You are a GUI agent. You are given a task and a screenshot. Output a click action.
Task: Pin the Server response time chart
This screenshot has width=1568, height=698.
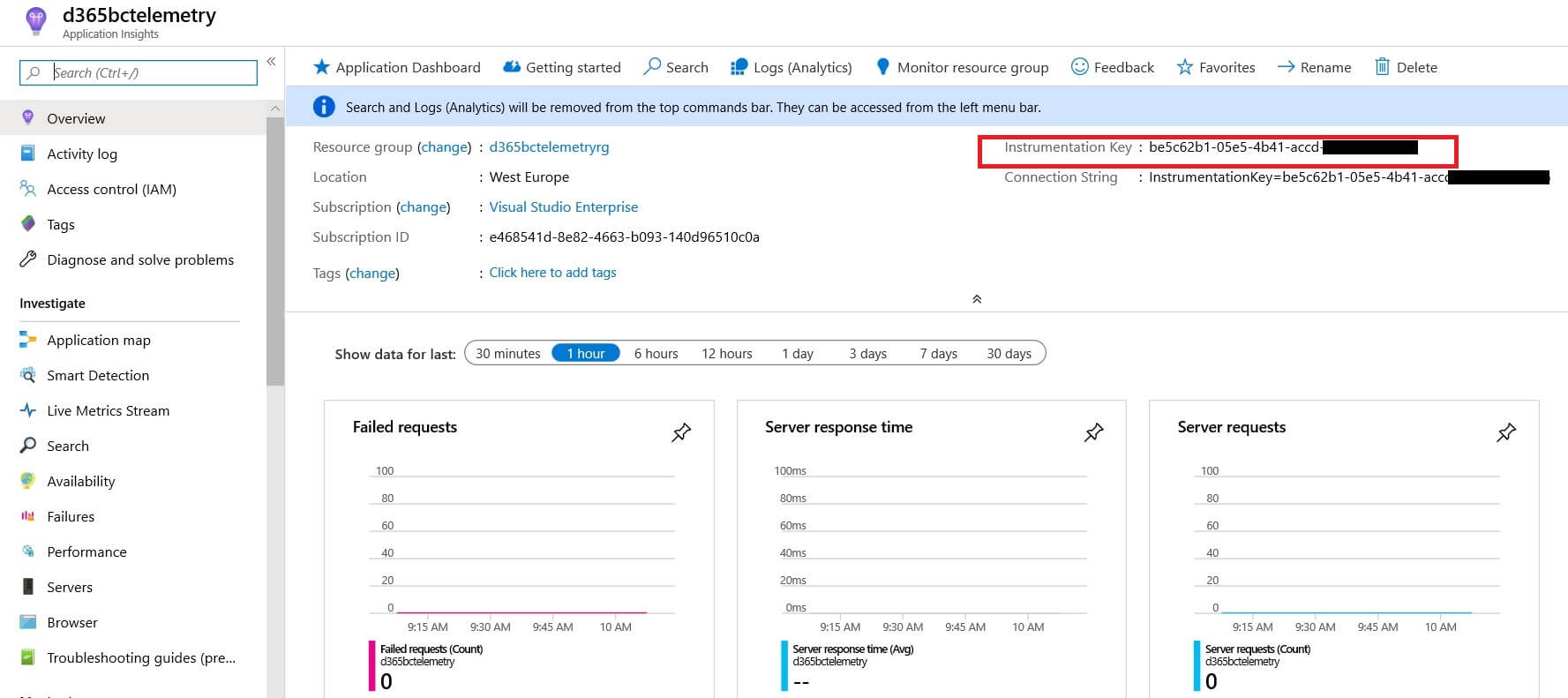pyautogui.click(x=1094, y=432)
